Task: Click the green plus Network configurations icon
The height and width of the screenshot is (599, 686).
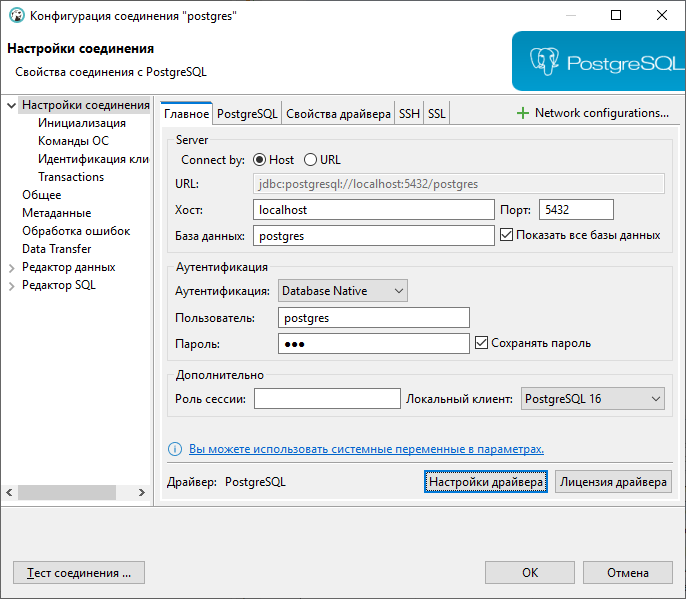Action: [x=523, y=113]
